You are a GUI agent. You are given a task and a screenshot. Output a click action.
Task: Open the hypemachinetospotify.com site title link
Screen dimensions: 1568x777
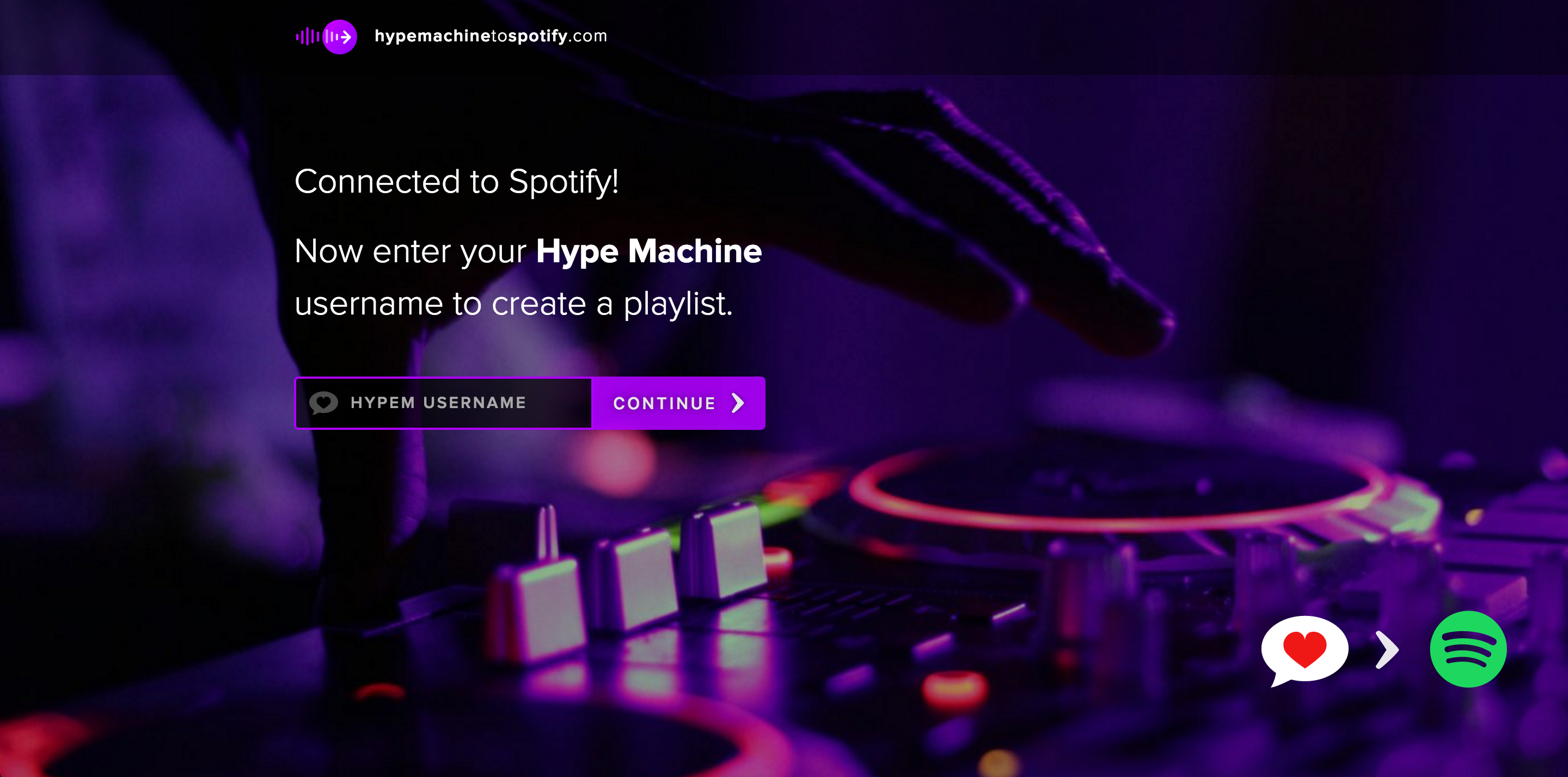click(491, 36)
